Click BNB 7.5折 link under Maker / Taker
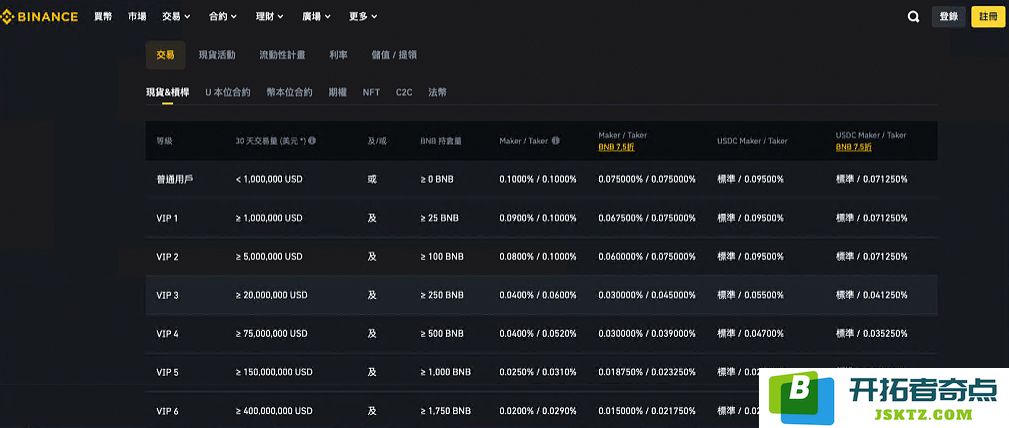The width and height of the screenshot is (1009, 428). coord(616,147)
